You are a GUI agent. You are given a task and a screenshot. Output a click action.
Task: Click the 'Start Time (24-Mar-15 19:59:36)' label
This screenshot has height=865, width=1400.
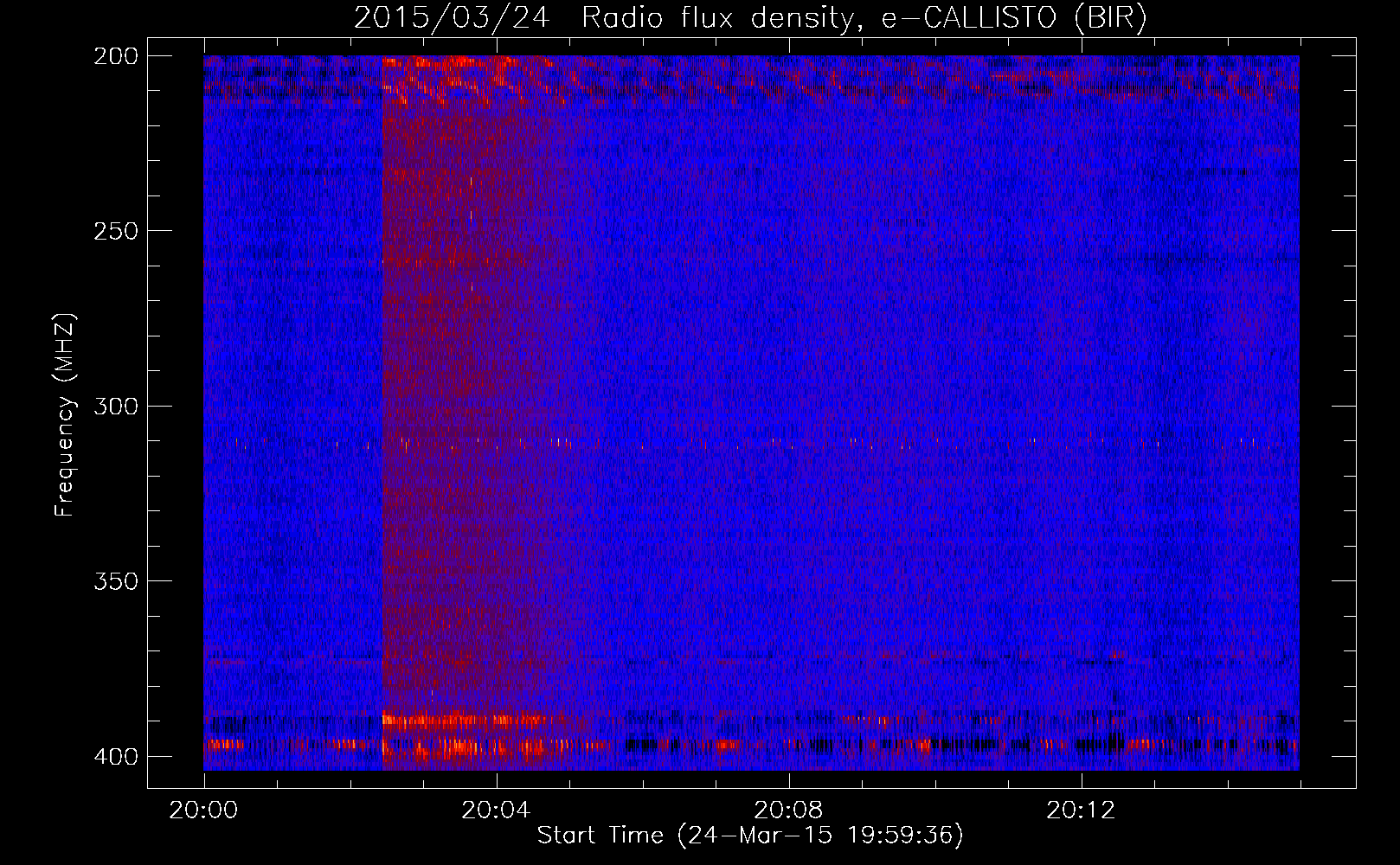[750, 836]
